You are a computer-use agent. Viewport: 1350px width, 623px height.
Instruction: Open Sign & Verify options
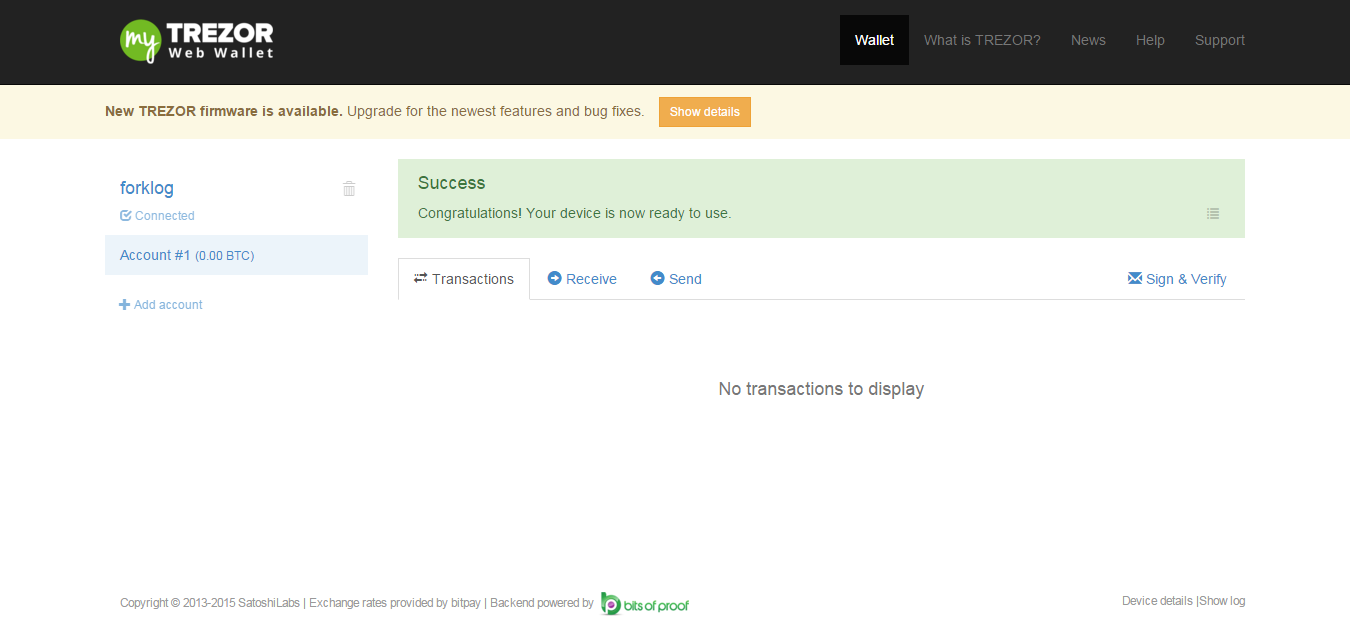(1186, 278)
